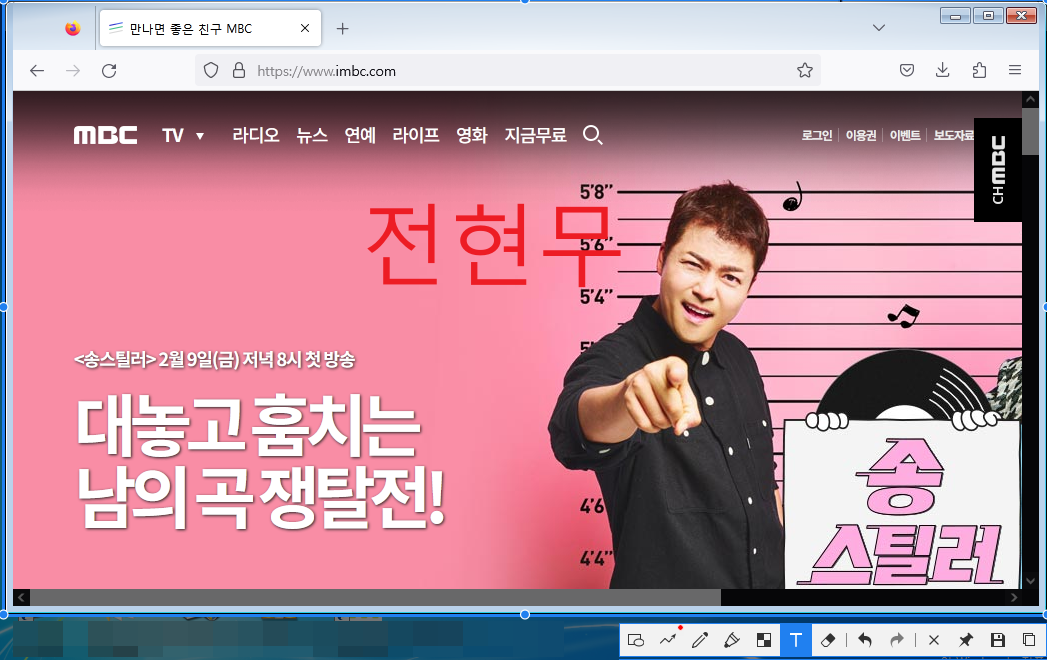Viewport: 1047px width, 660px height.
Task: Pin the screenshot to screen
Action: [x=966, y=640]
